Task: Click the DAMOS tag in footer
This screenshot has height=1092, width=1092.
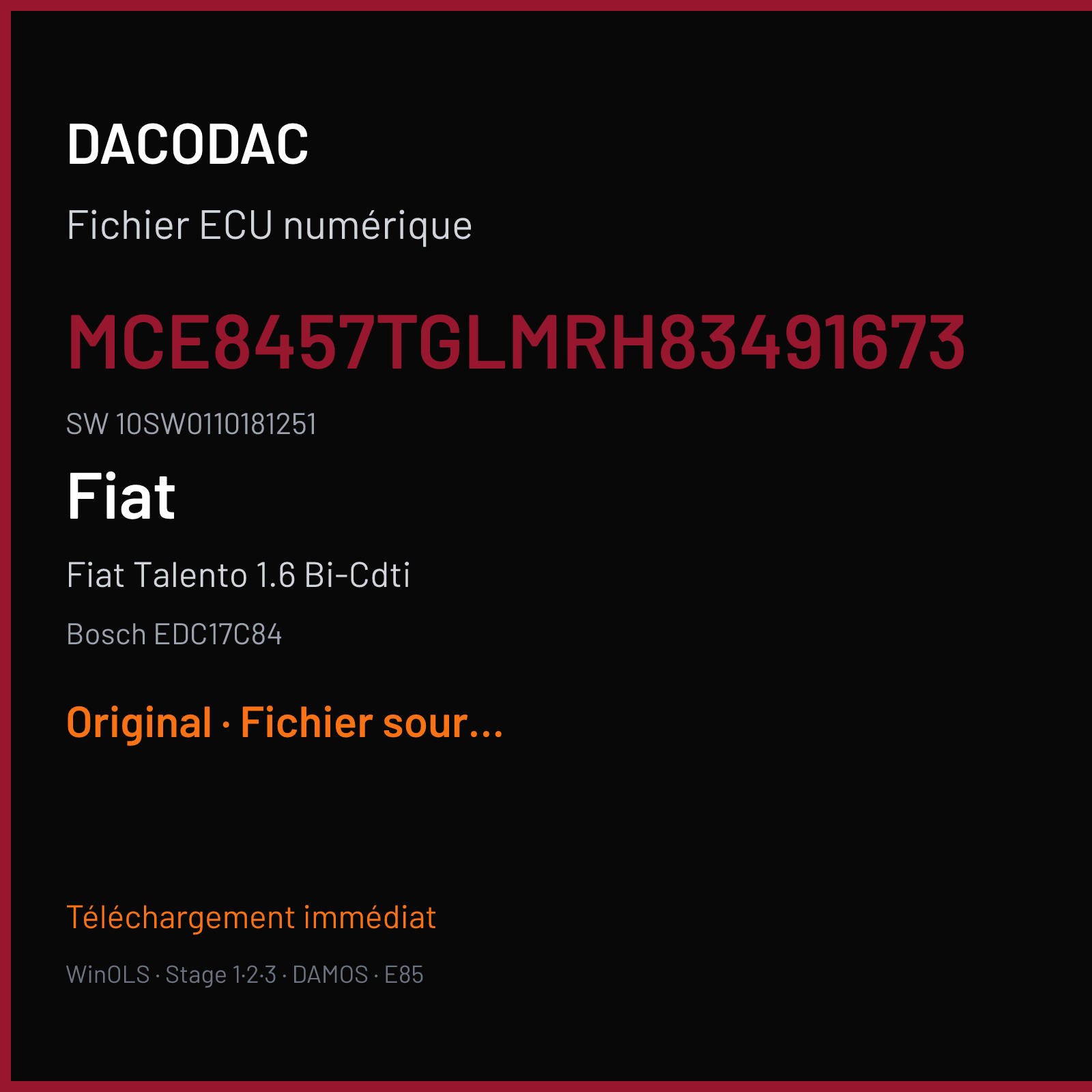Action: (330, 975)
